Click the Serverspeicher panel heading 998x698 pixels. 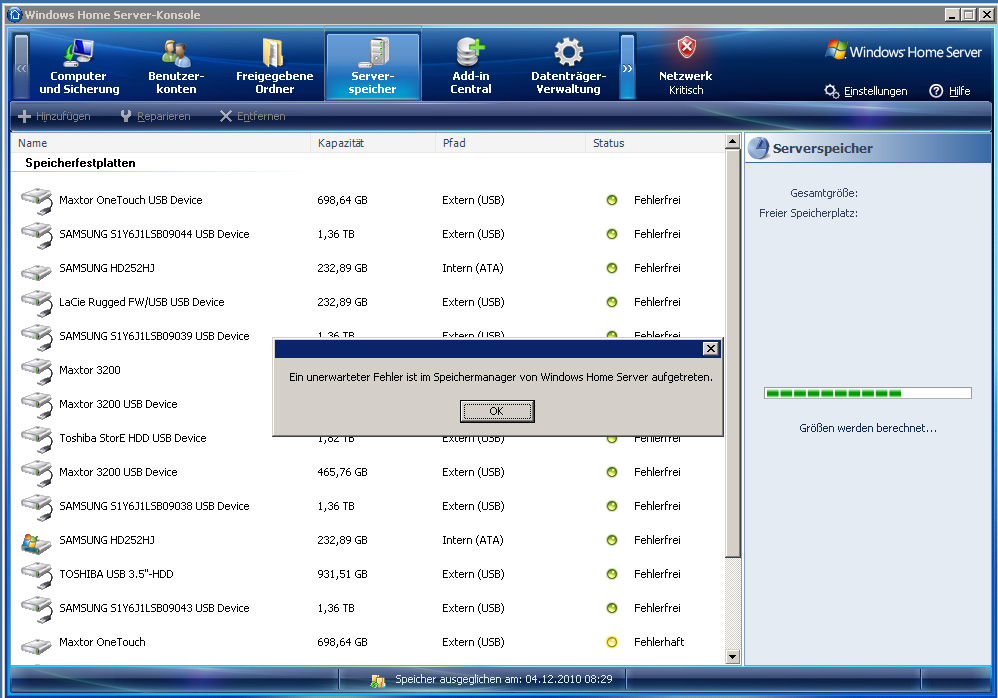(822, 149)
